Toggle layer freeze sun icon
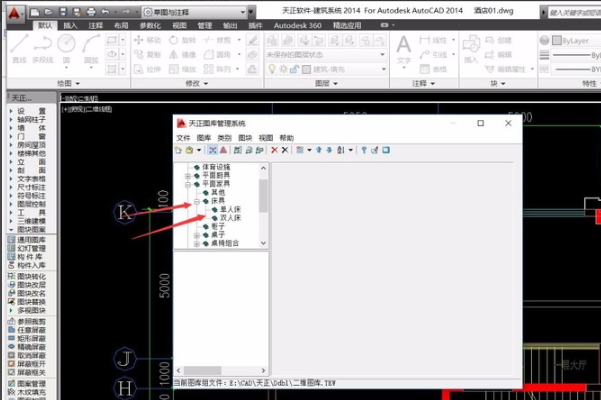The image size is (601, 400). 283,69
